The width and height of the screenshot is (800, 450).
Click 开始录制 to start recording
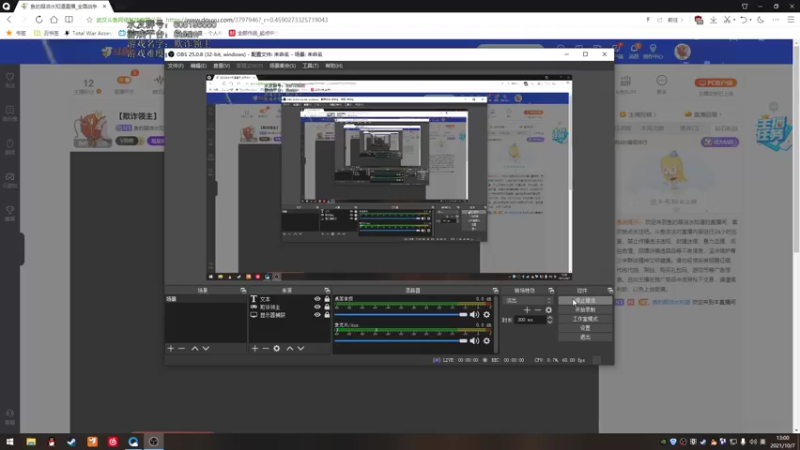pyautogui.click(x=585, y=310)
